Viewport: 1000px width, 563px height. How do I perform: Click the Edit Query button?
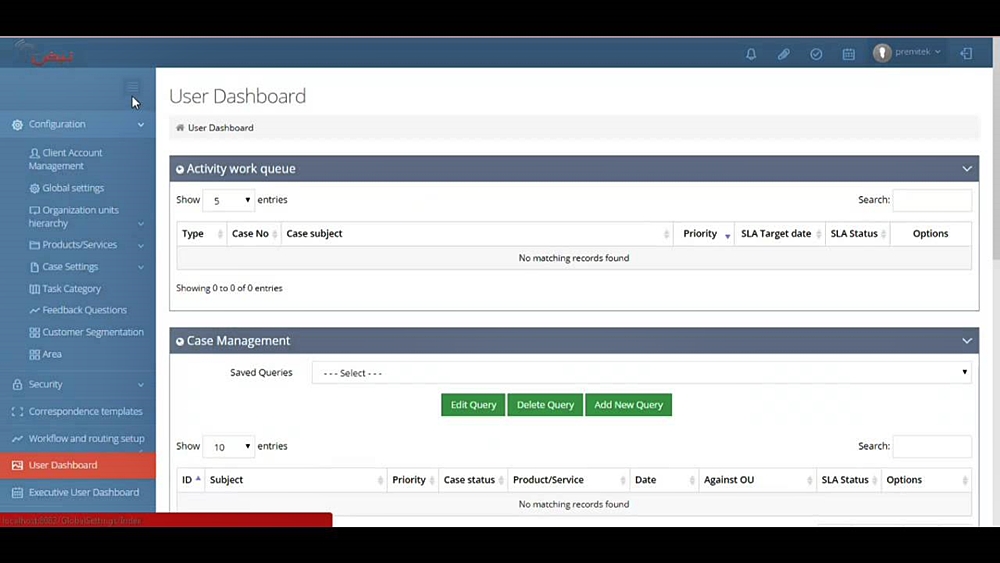pyautogui.click(x=473, y=405)
